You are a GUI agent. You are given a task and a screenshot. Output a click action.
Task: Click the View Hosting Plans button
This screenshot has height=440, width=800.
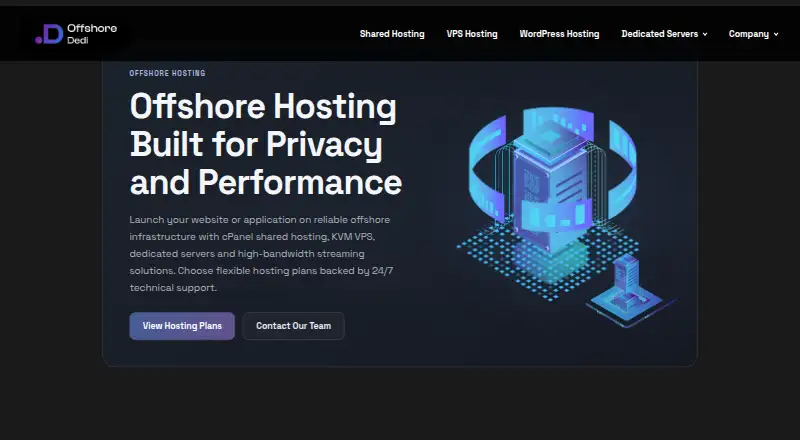coord(182,326)
